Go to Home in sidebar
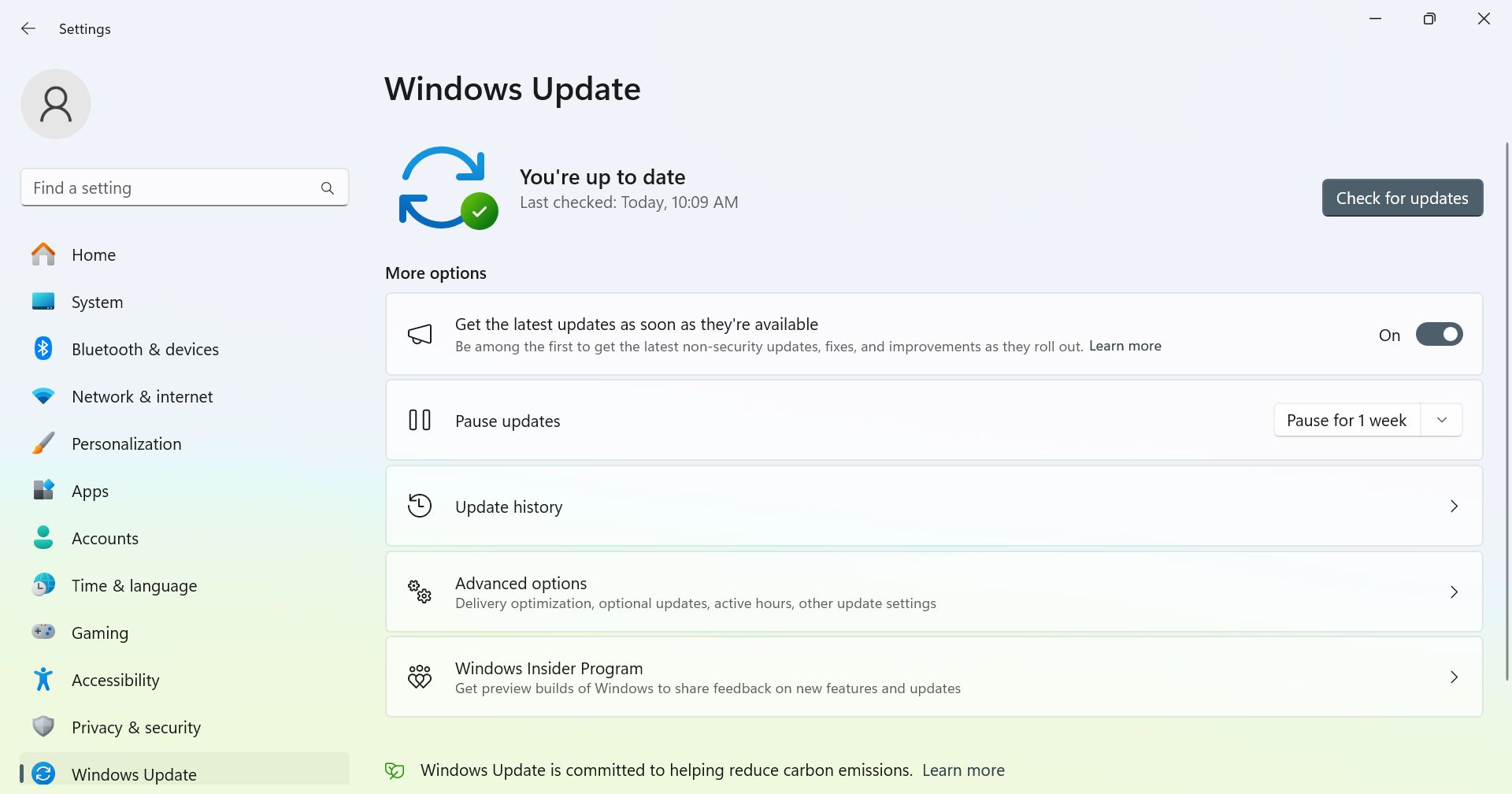The height and width of the screenshot is (794, 1512). [x=184, y=254]
